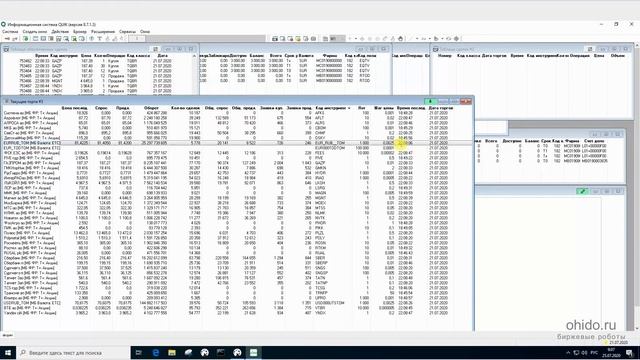Click the taskbar search box
Viewport: 640px width, 360px height.
73,353
